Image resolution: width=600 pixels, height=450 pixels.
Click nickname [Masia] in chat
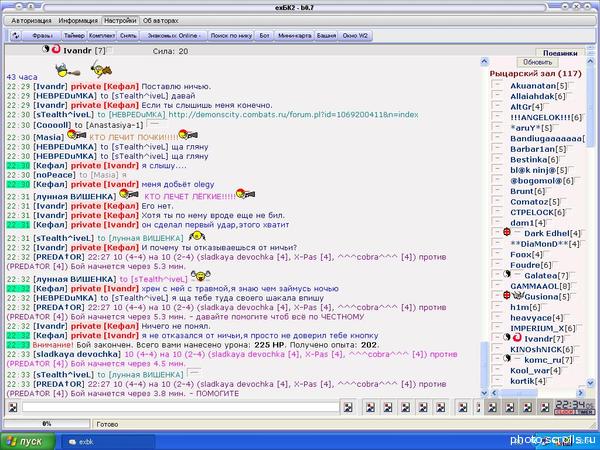49,137
